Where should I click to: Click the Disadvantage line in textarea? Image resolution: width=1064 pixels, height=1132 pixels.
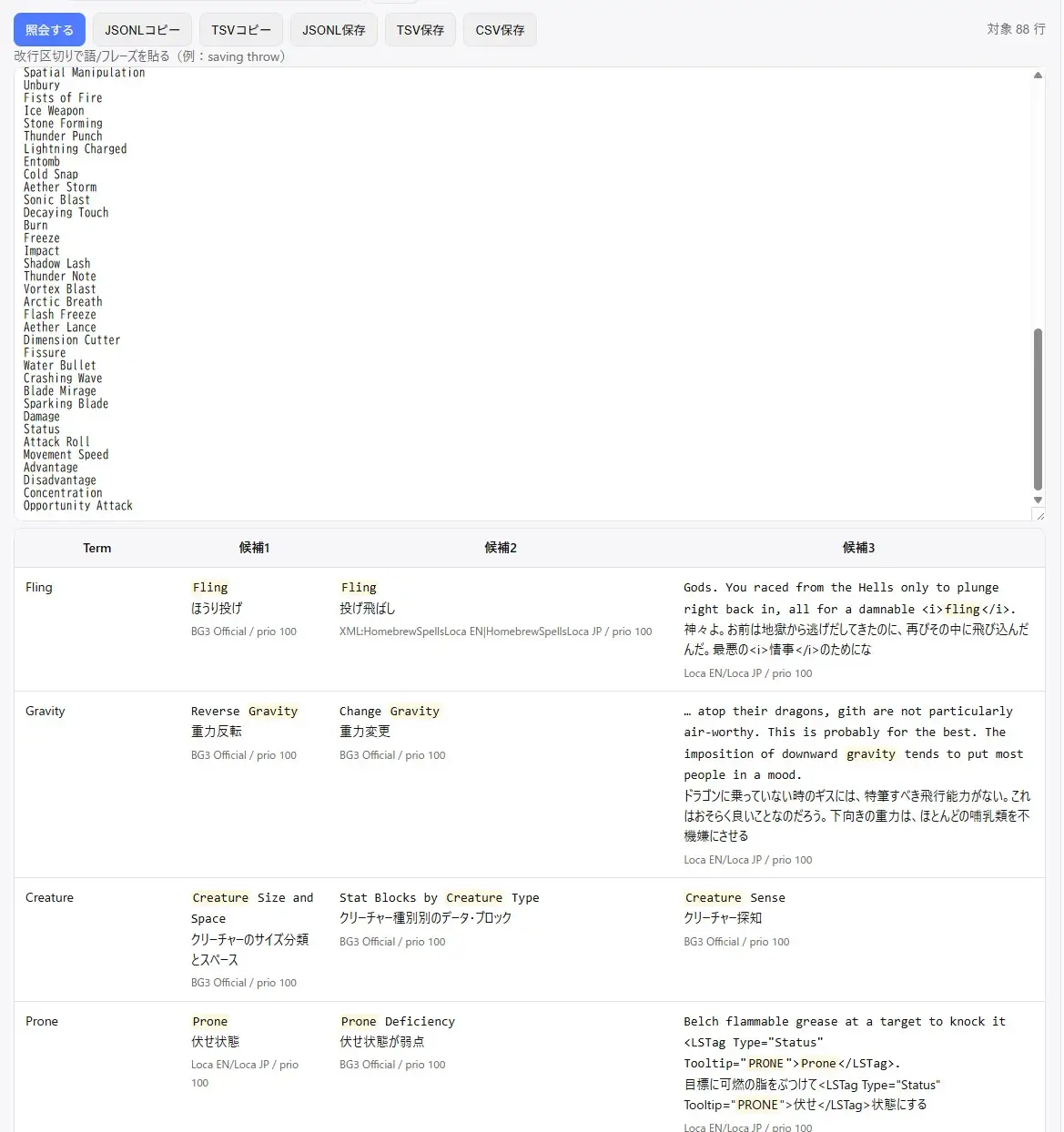[60, 480]
